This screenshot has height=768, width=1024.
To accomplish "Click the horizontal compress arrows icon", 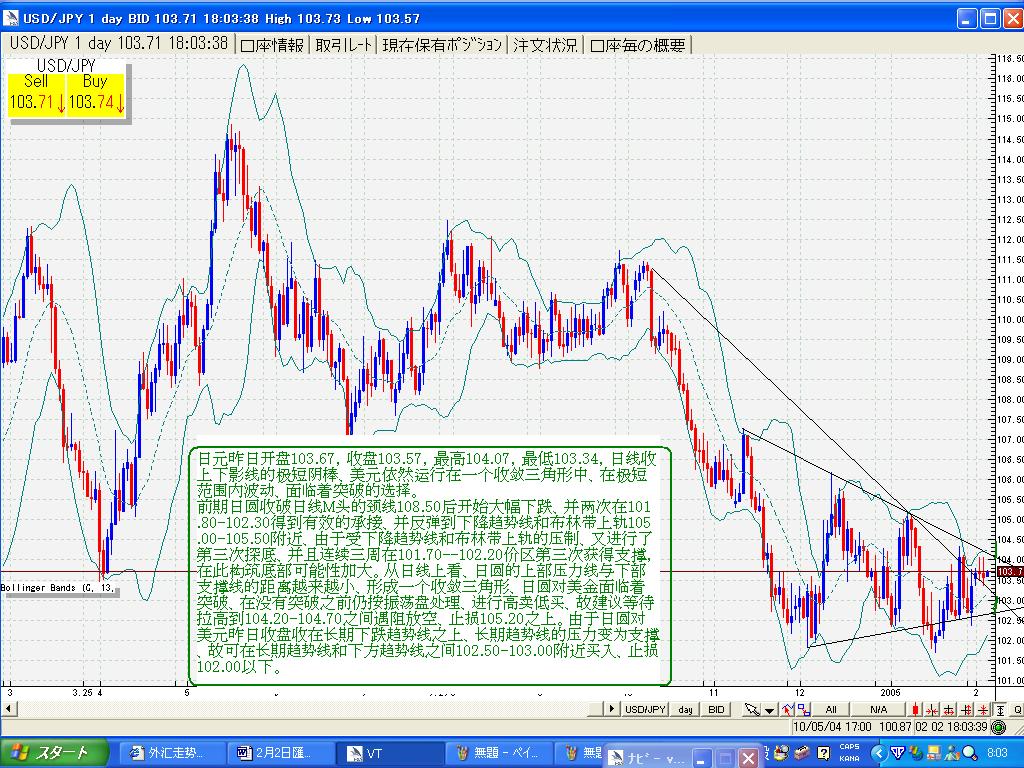I will click(932, 709).
